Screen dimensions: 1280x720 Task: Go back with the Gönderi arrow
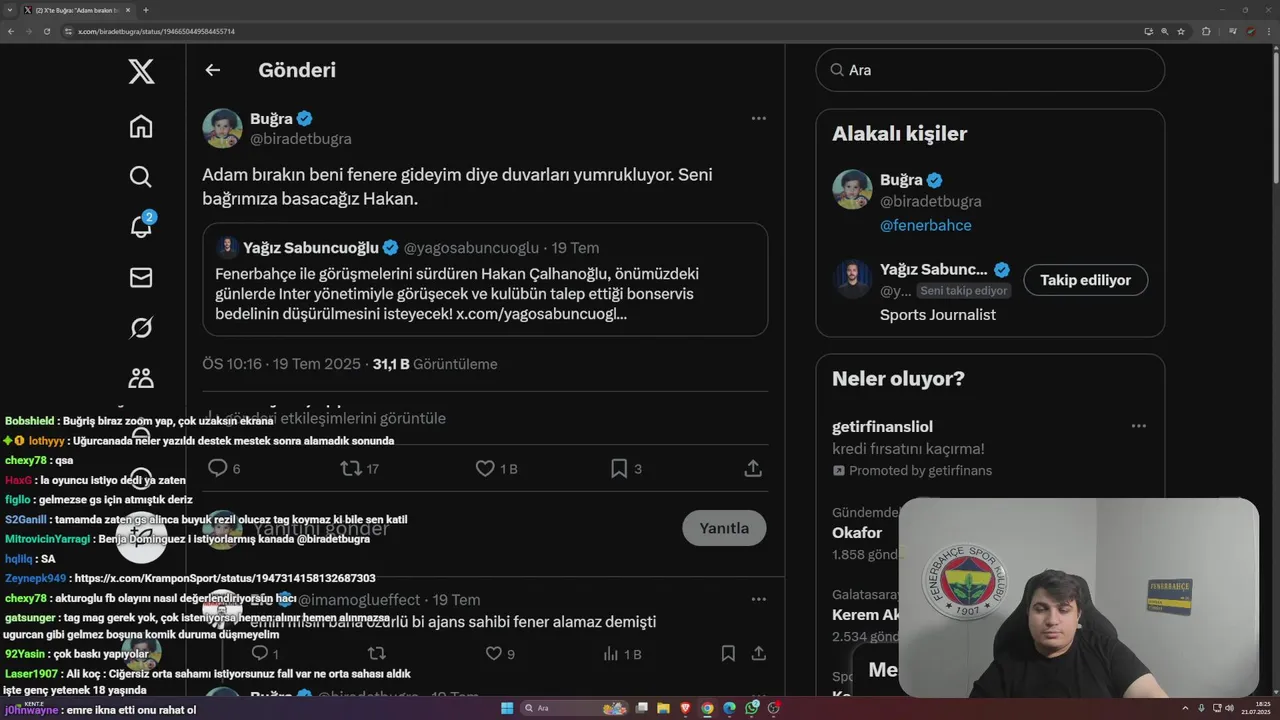pyautogui.click(x=212, y=70)
